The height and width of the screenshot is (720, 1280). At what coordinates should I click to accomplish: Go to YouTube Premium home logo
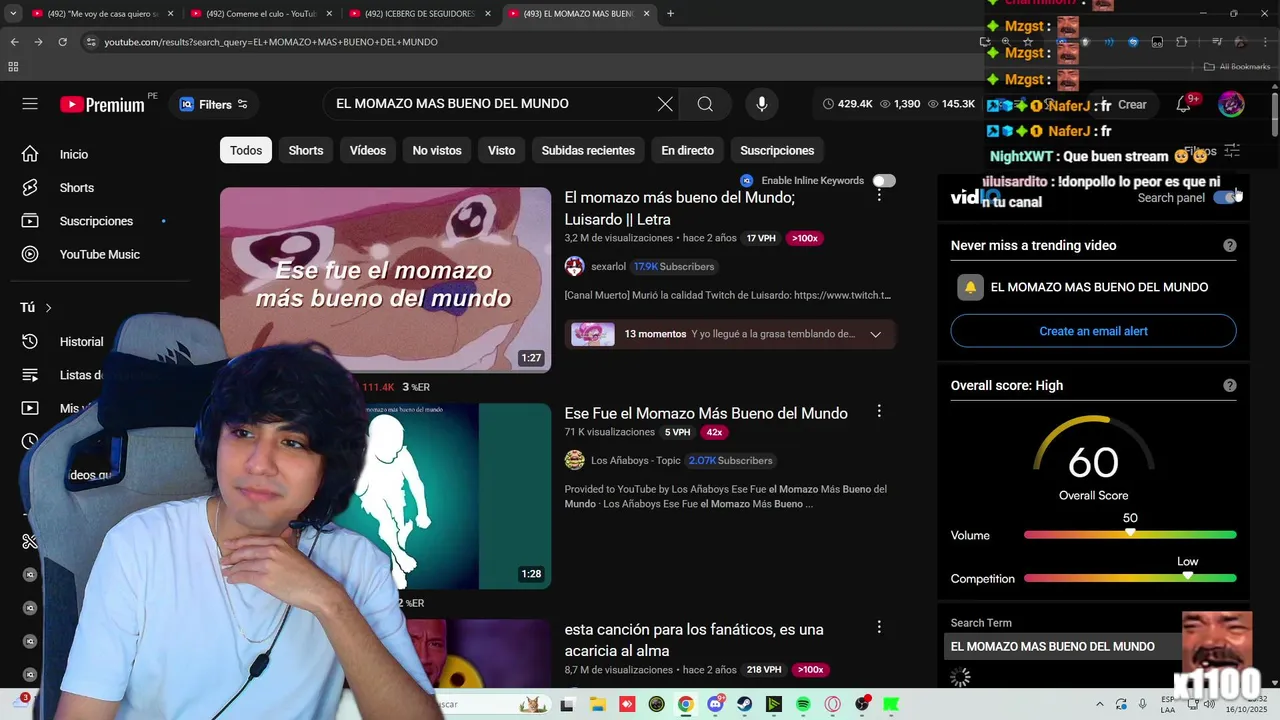click(103, 104)
